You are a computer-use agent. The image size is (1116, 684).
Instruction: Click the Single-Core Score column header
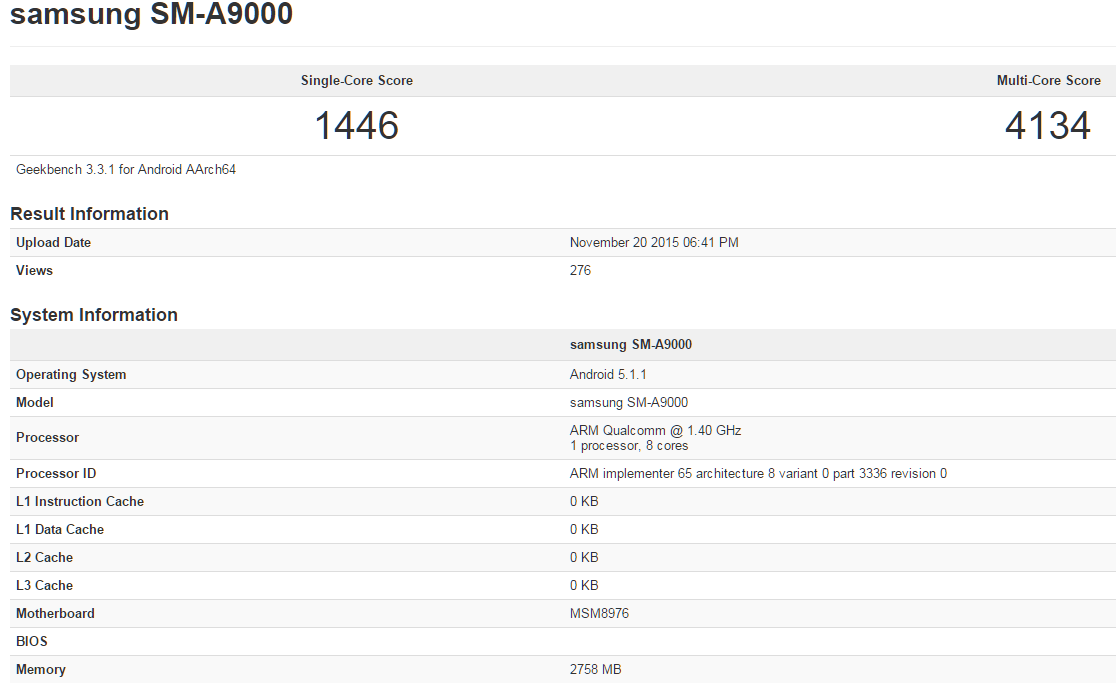pyautogui.click(x=356, y=80)
